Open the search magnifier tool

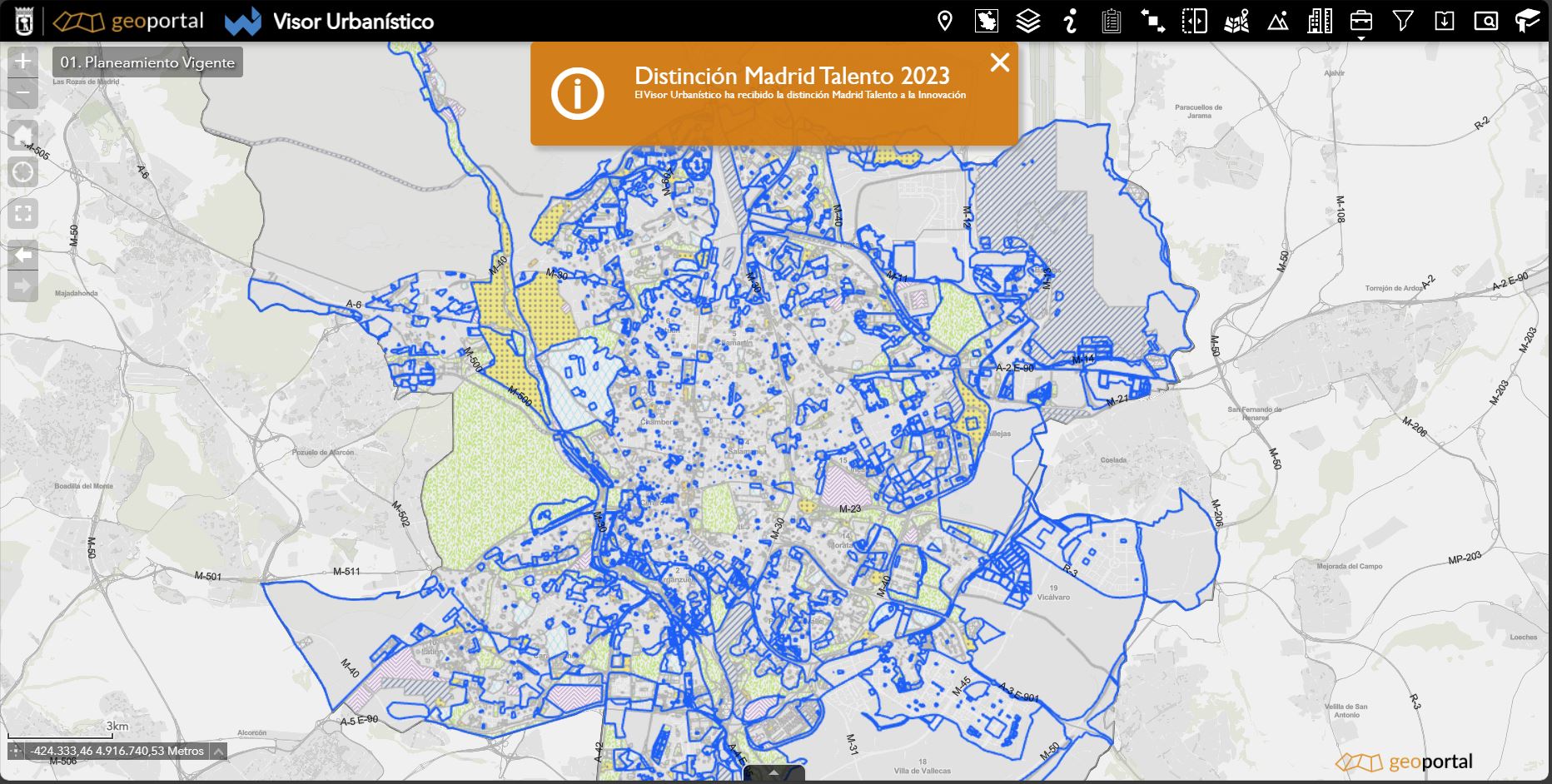pyautogui.click(x=1487, y=21)
